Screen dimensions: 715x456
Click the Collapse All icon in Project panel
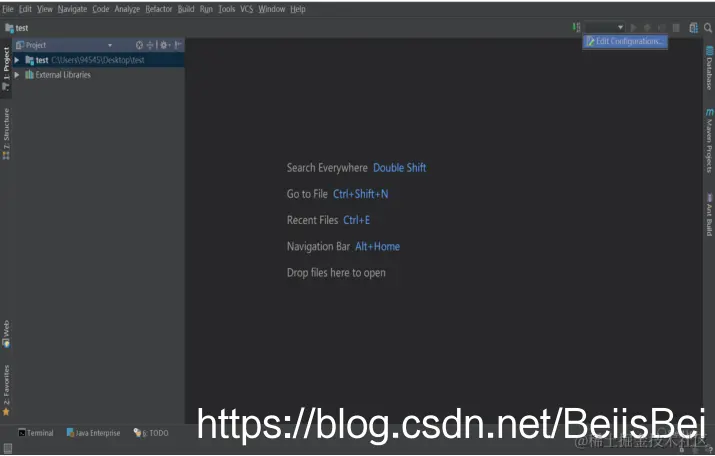[x=150, y=45]
